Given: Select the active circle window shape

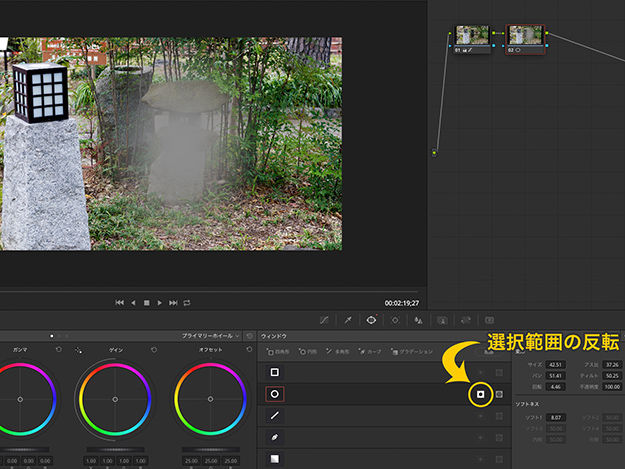Looking at the screenshot, I should [275, 394].
